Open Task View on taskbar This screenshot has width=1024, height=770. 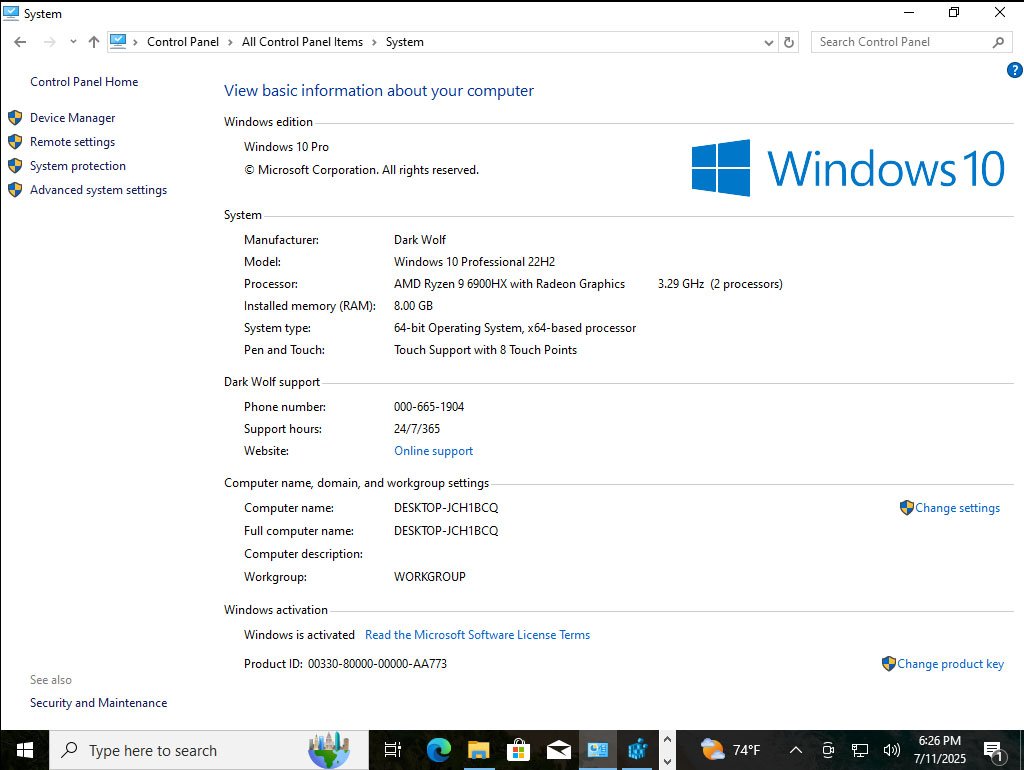click(392, 750)
